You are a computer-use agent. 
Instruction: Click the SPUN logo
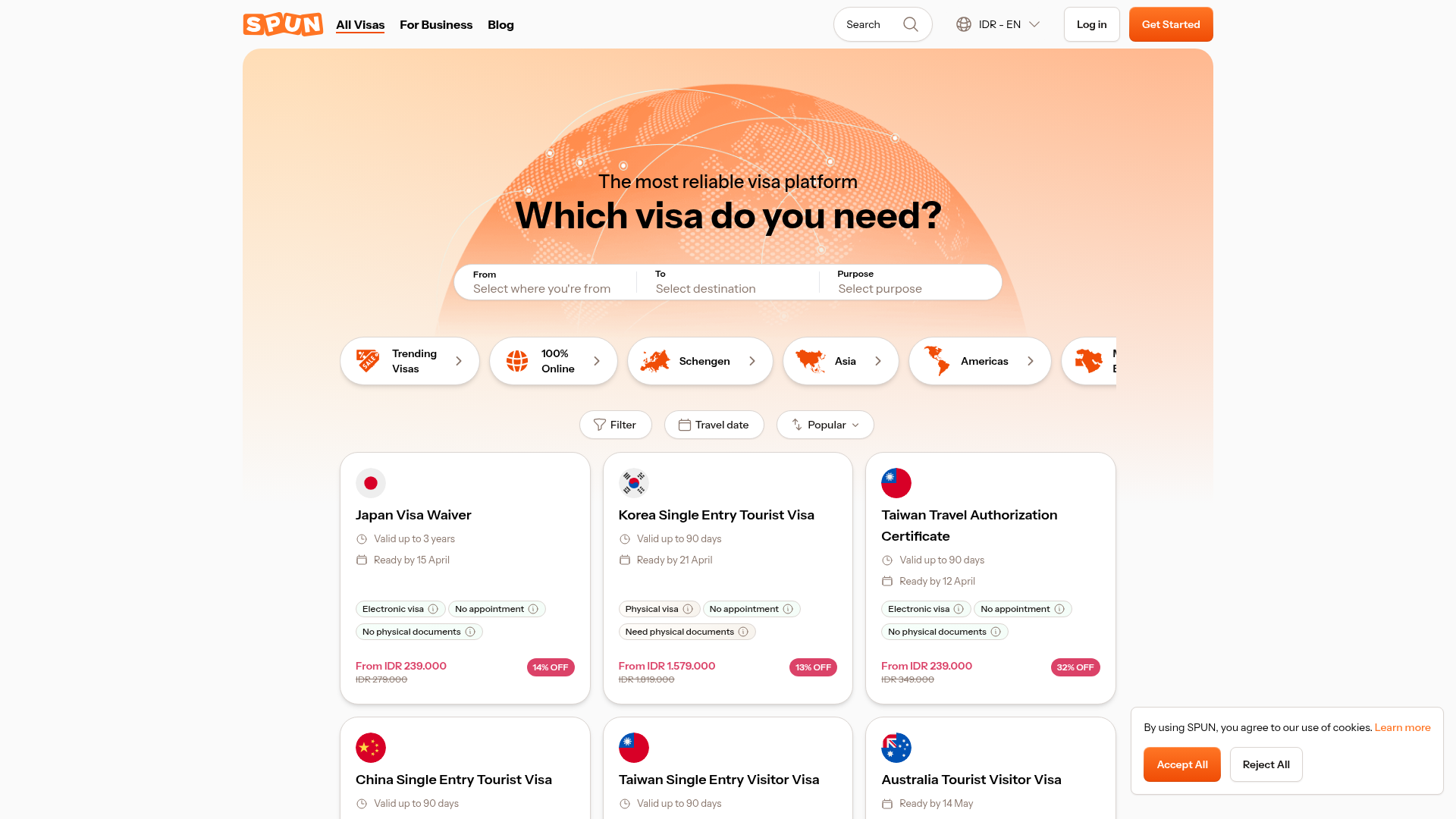coord(283,24)
